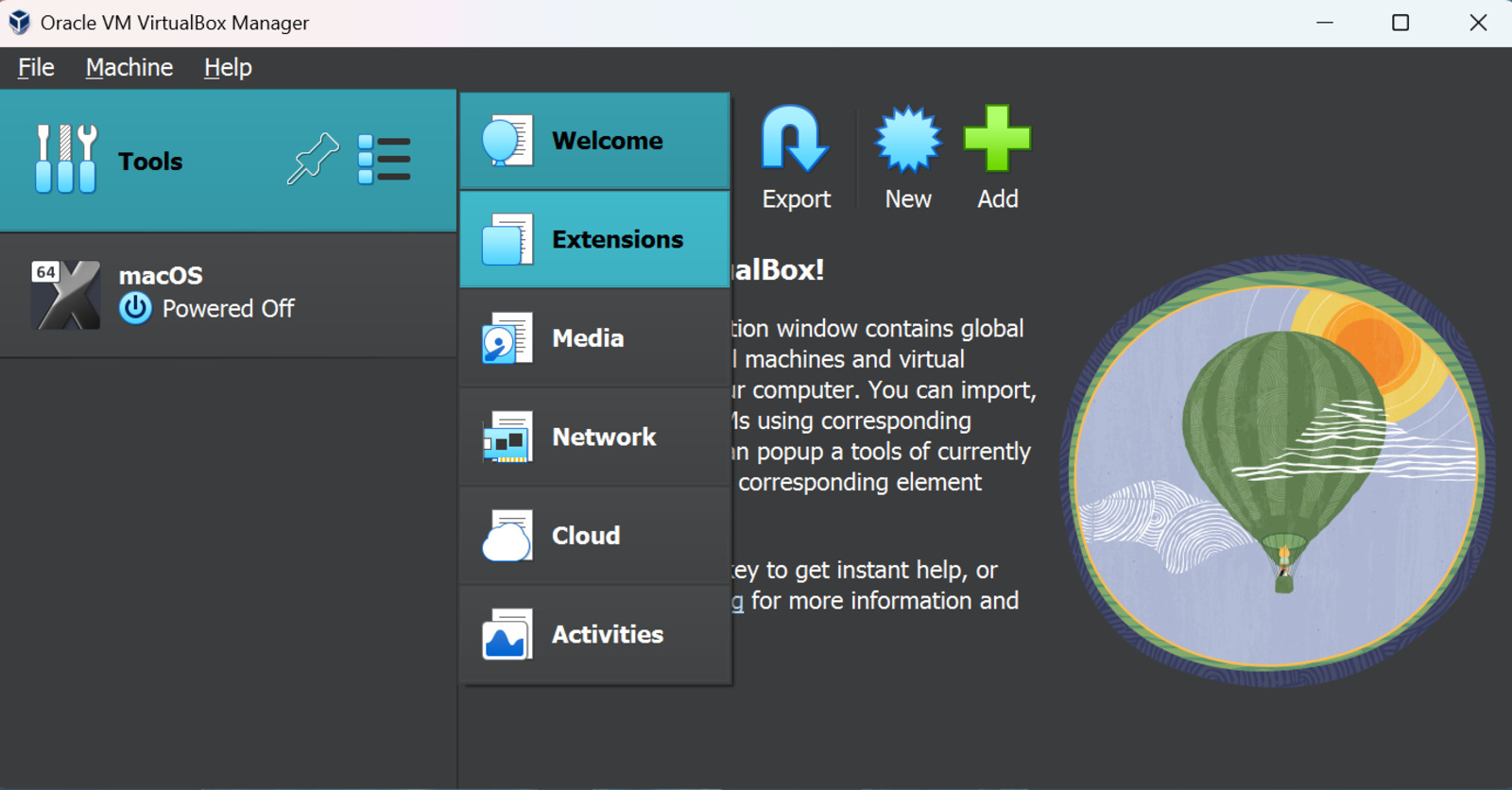This screenshot has height=790, width=1512.
Task: Click the VirtualBox logo in title bar
Action: pyautogui.click(x=20, y=23)
